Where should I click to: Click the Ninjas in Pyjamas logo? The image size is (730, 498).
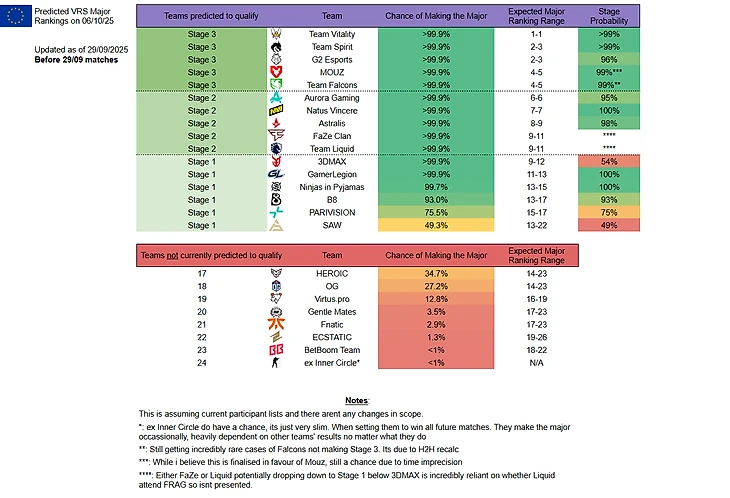[x=276, y=187]
